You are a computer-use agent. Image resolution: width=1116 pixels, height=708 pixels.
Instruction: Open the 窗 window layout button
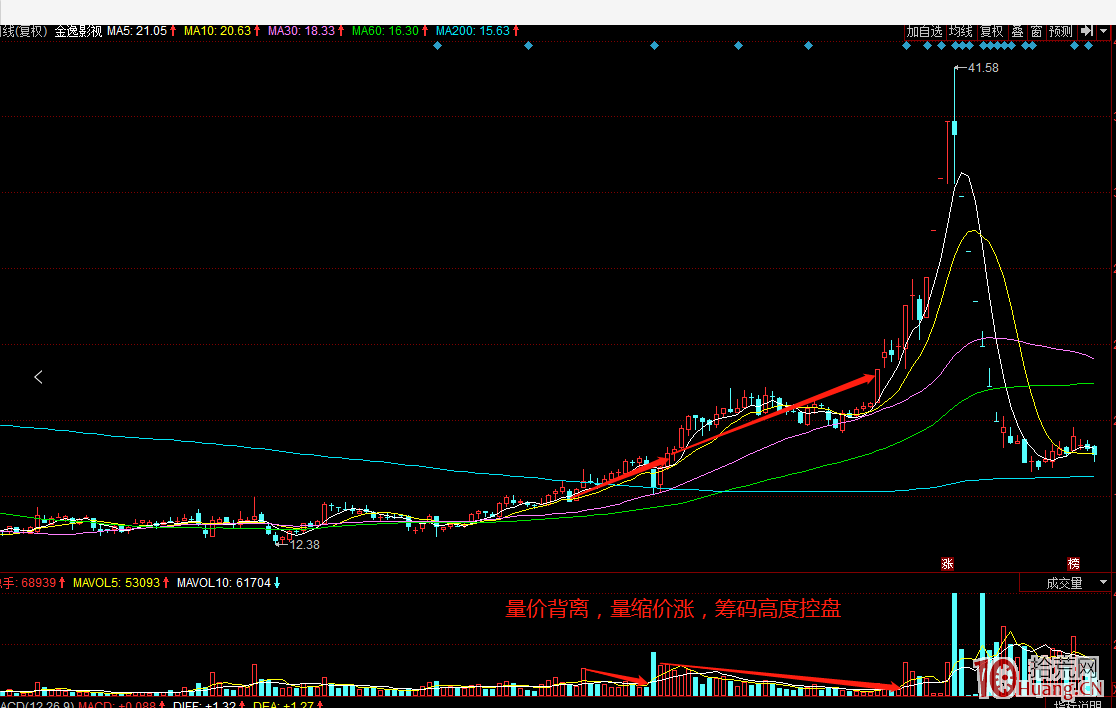(x=1036, y=31)
